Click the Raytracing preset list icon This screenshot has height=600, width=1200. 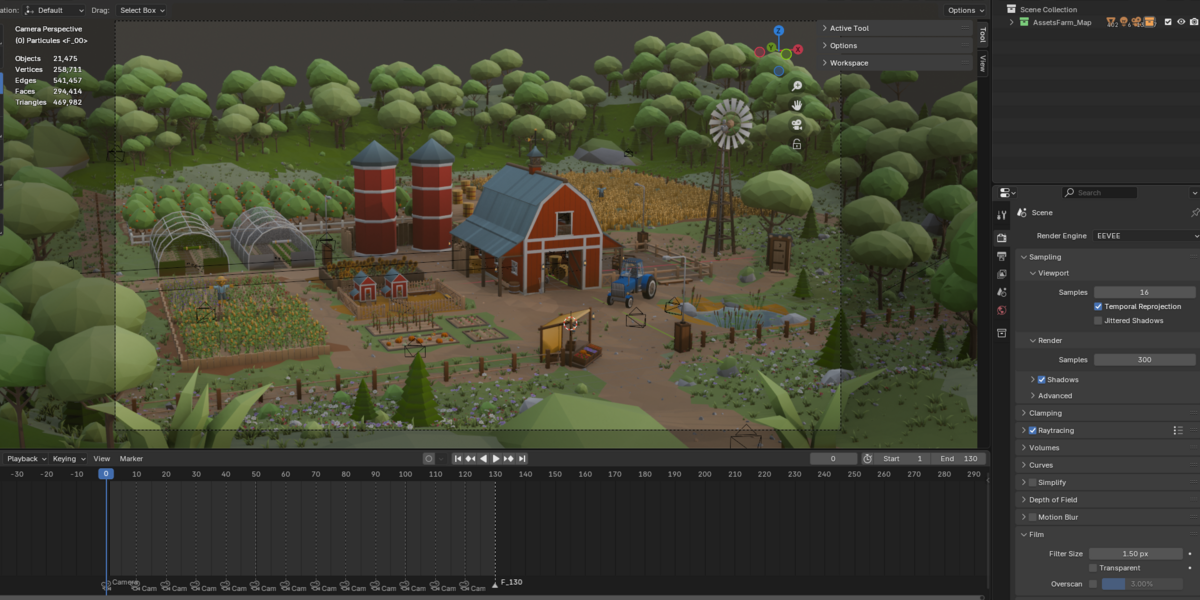(x=1178, y=430)
